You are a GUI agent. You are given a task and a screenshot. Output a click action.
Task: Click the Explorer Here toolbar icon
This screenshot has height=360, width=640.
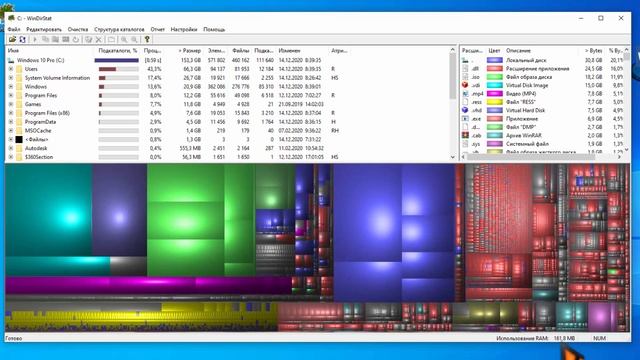(x=55, y=40)
